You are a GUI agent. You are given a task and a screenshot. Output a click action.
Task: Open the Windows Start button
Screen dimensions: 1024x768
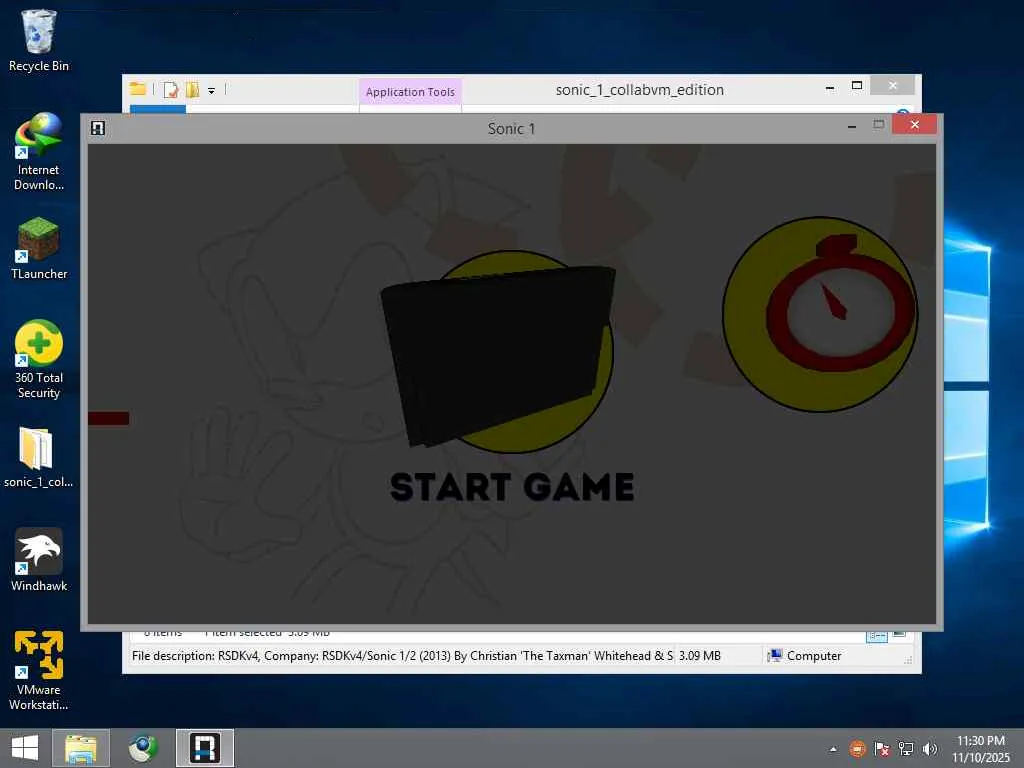click(25, 748)
